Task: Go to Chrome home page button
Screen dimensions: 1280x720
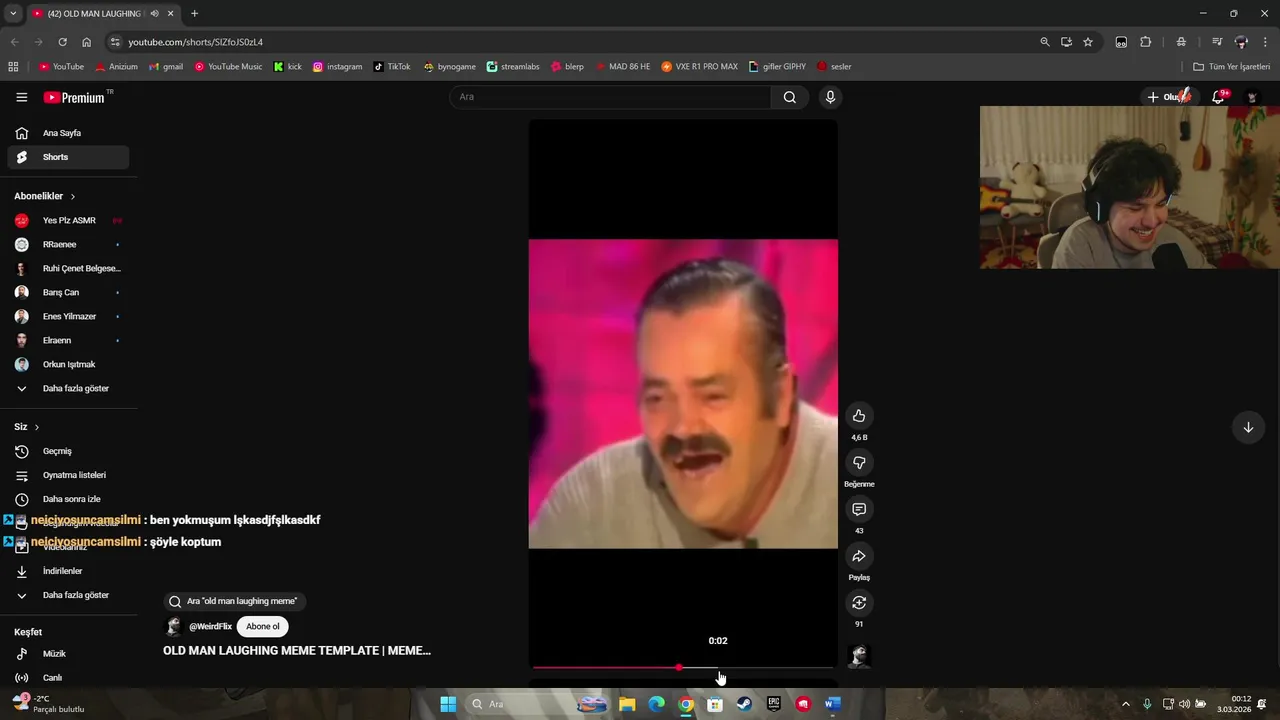Action: pos(86,42)
